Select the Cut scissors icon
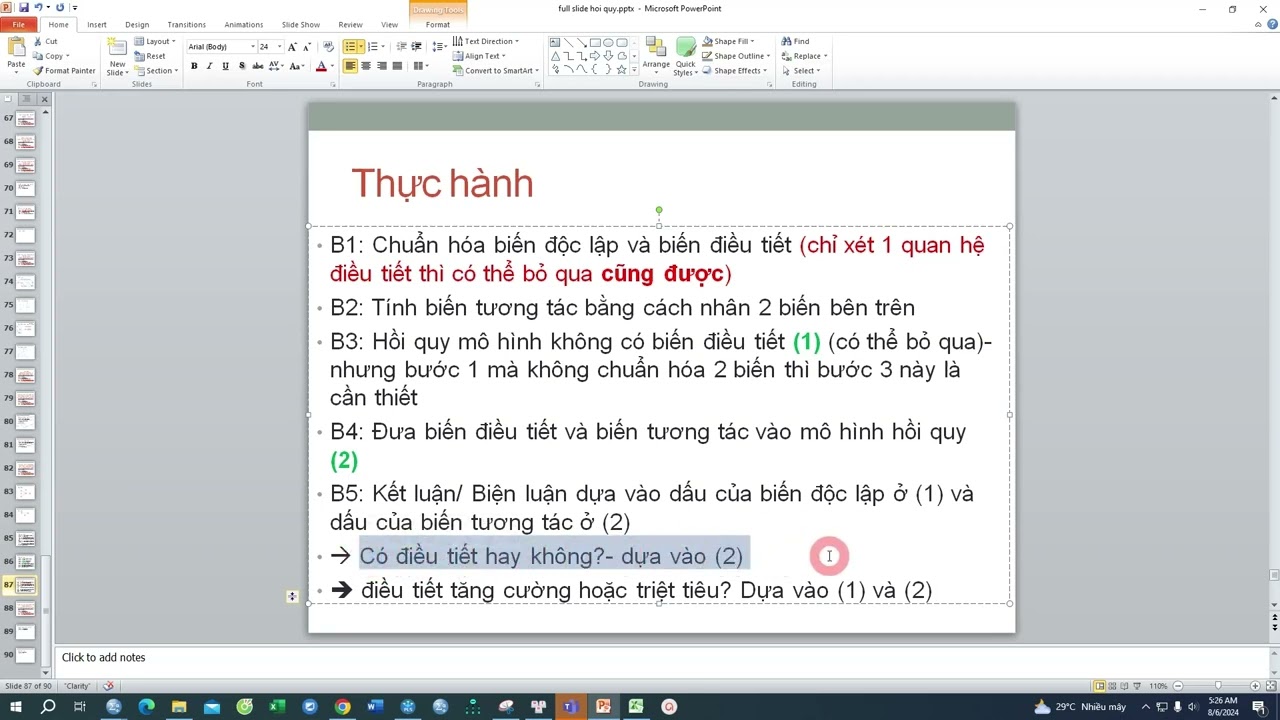Viewport: 1280px width, 720px height. pyautogui.click(x=38, y=42)
